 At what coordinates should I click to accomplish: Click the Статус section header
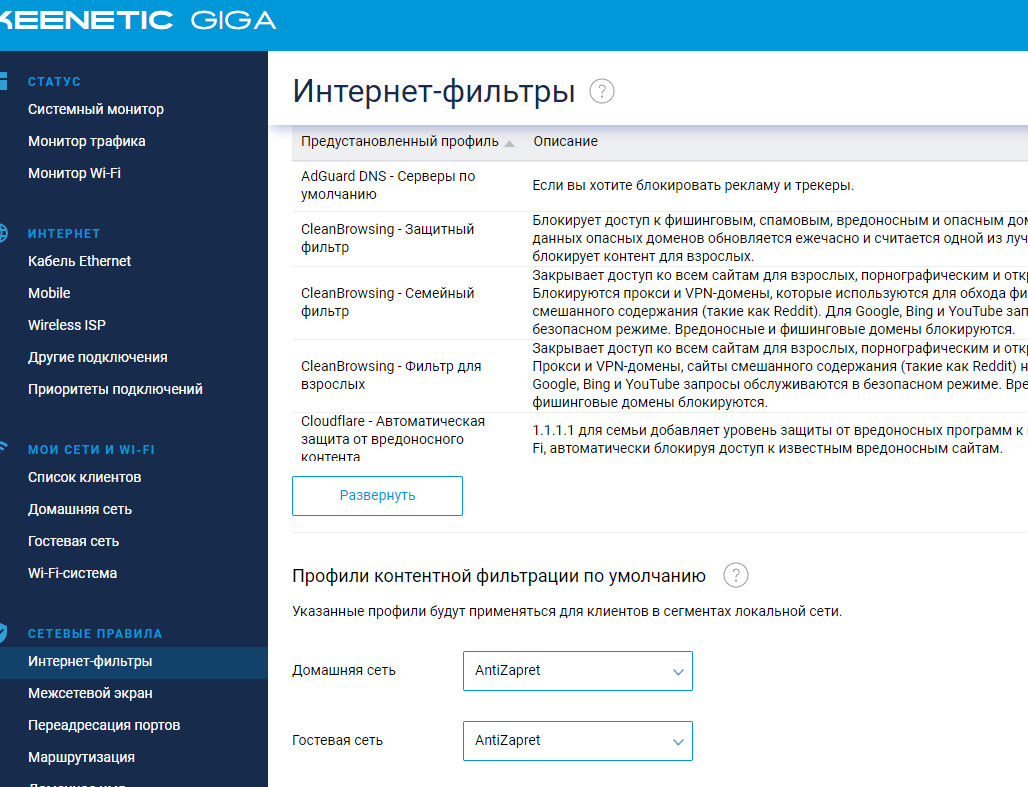point(54,81)
